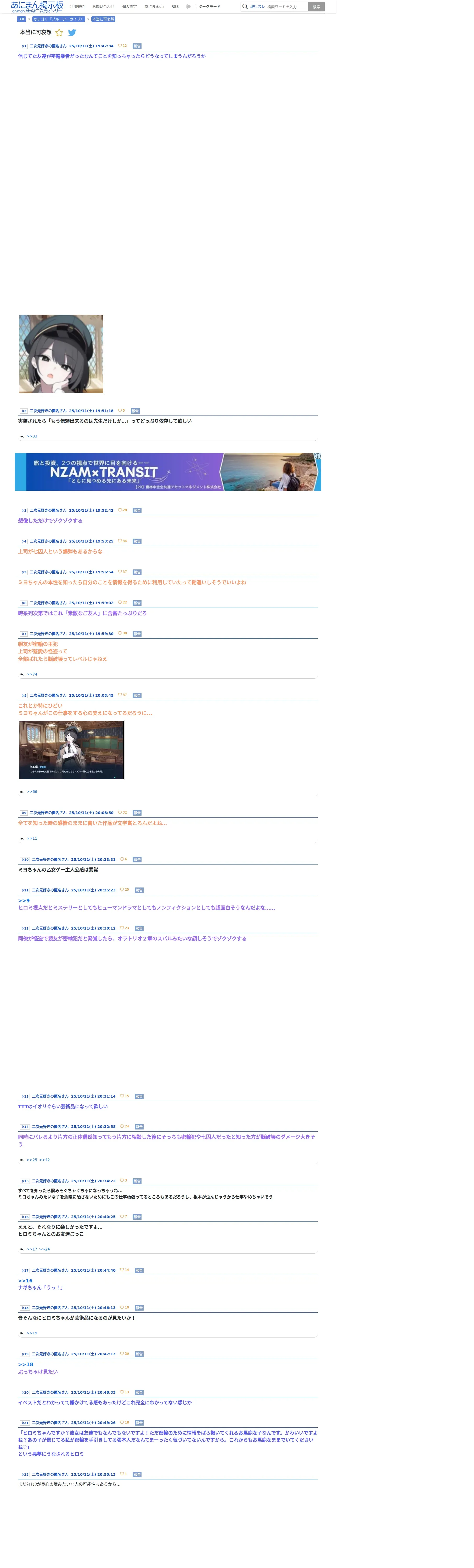Like post 13 with its heart icon
This screenshot has height=1568, width=474.
(x=122, y=1096)
